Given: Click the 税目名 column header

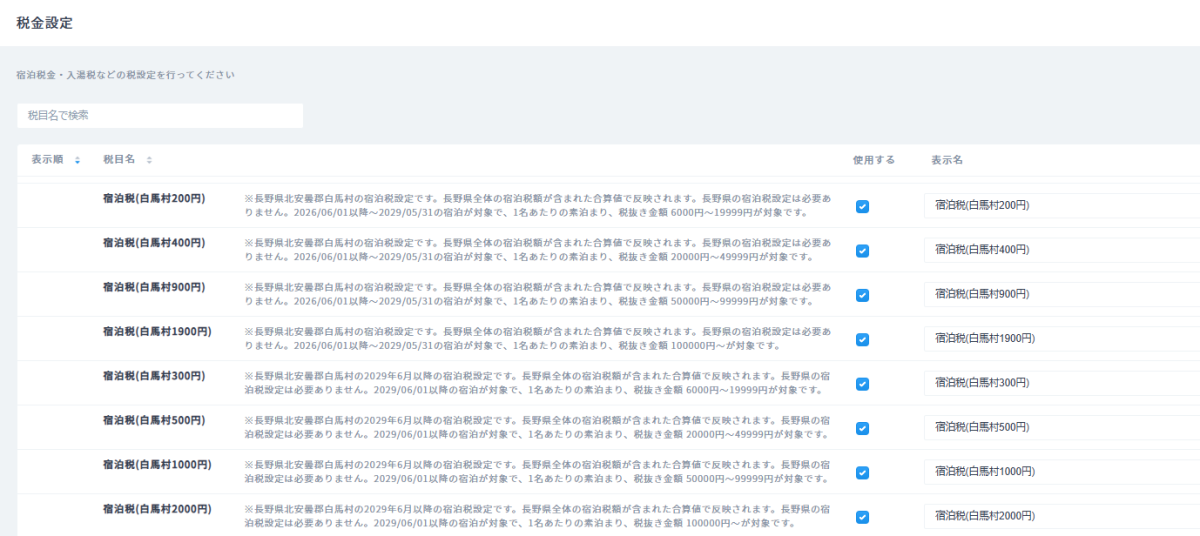Looking at the screenshot, I should [x=120, y=160].
